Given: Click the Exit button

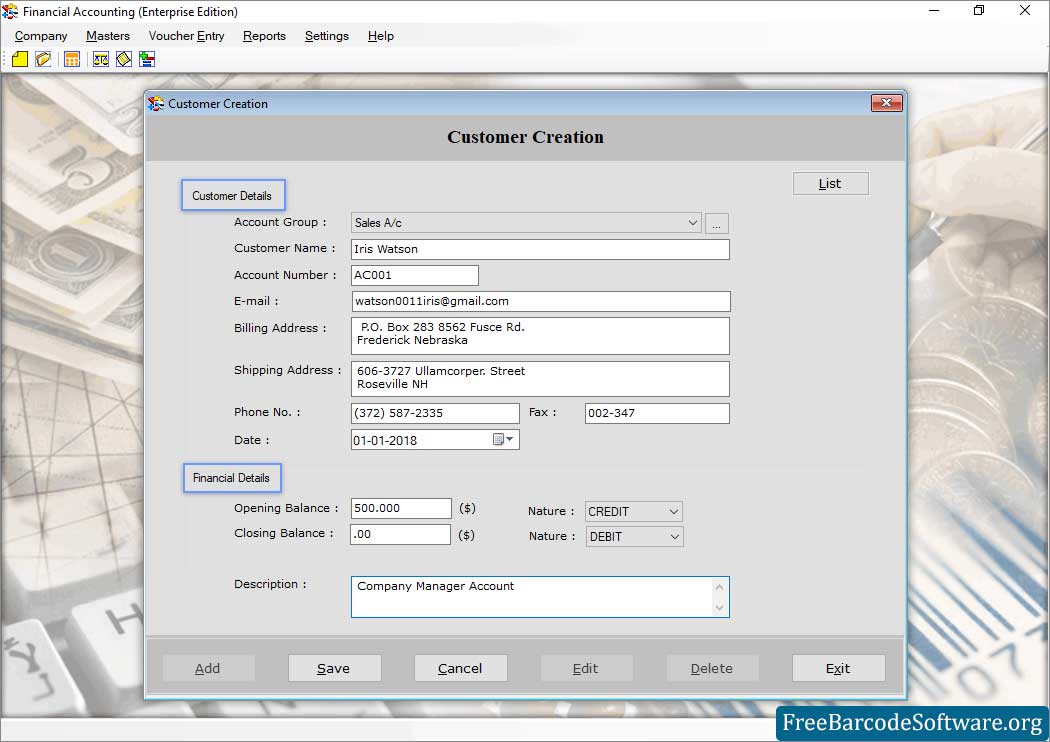Looking at the screenshot, I should pyautogui.click(x=838, y=668).
